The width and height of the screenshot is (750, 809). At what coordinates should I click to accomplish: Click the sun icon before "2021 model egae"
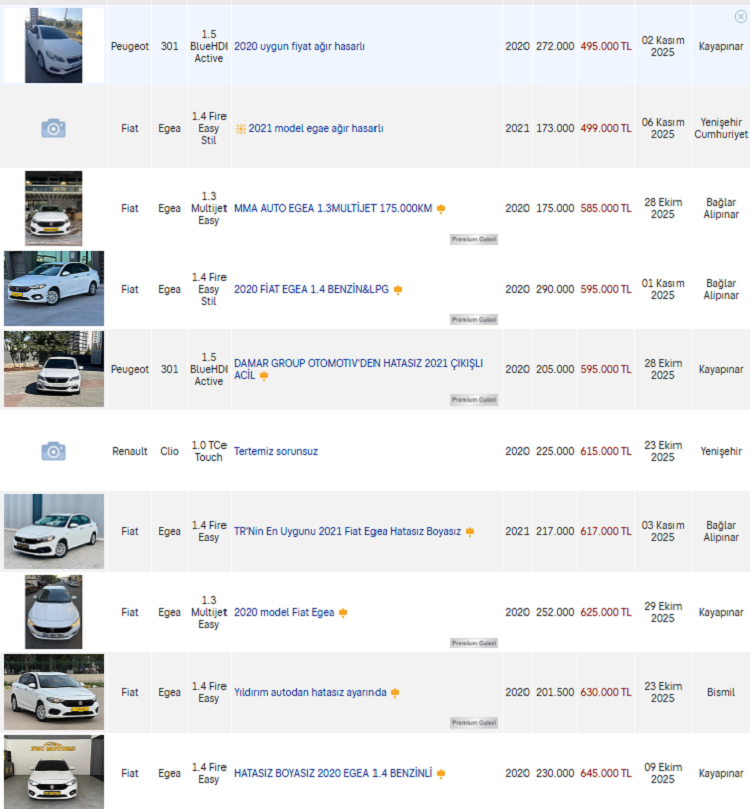point(240,128)
